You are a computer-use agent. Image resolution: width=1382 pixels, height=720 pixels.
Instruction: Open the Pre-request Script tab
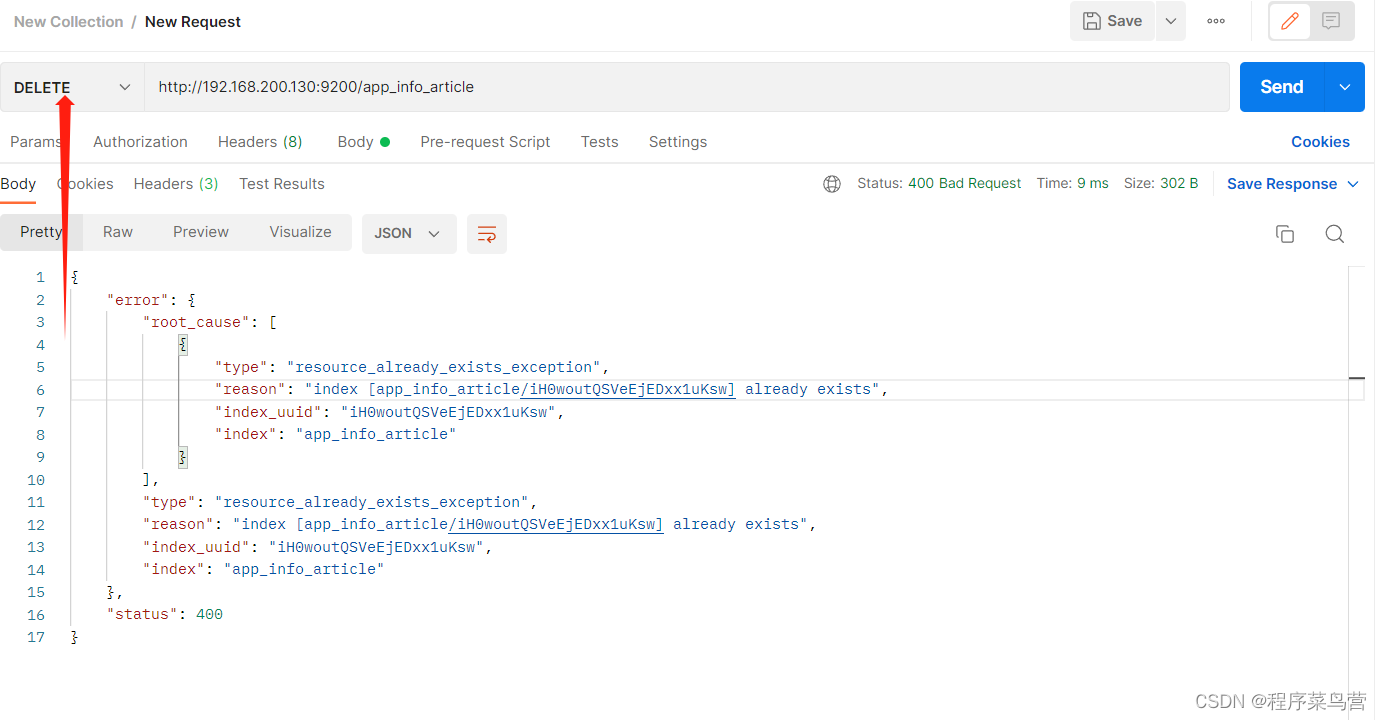pos(485,142)
